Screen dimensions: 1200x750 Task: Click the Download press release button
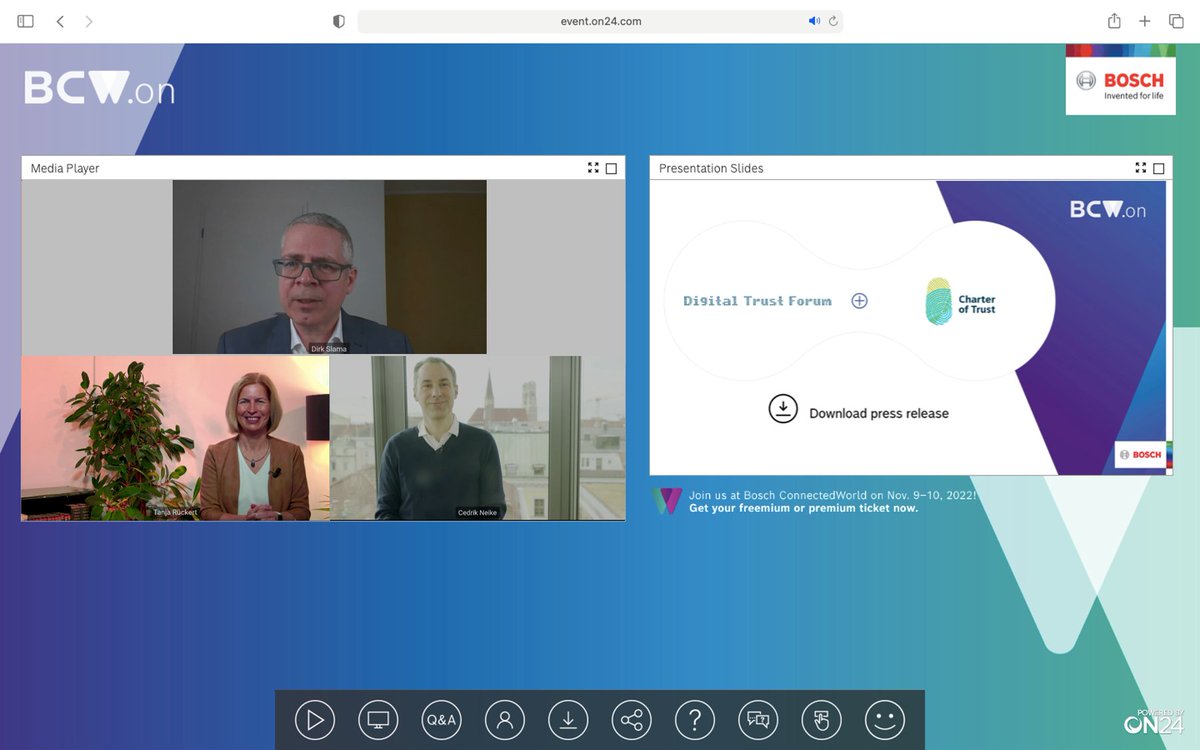pos(858,409)
